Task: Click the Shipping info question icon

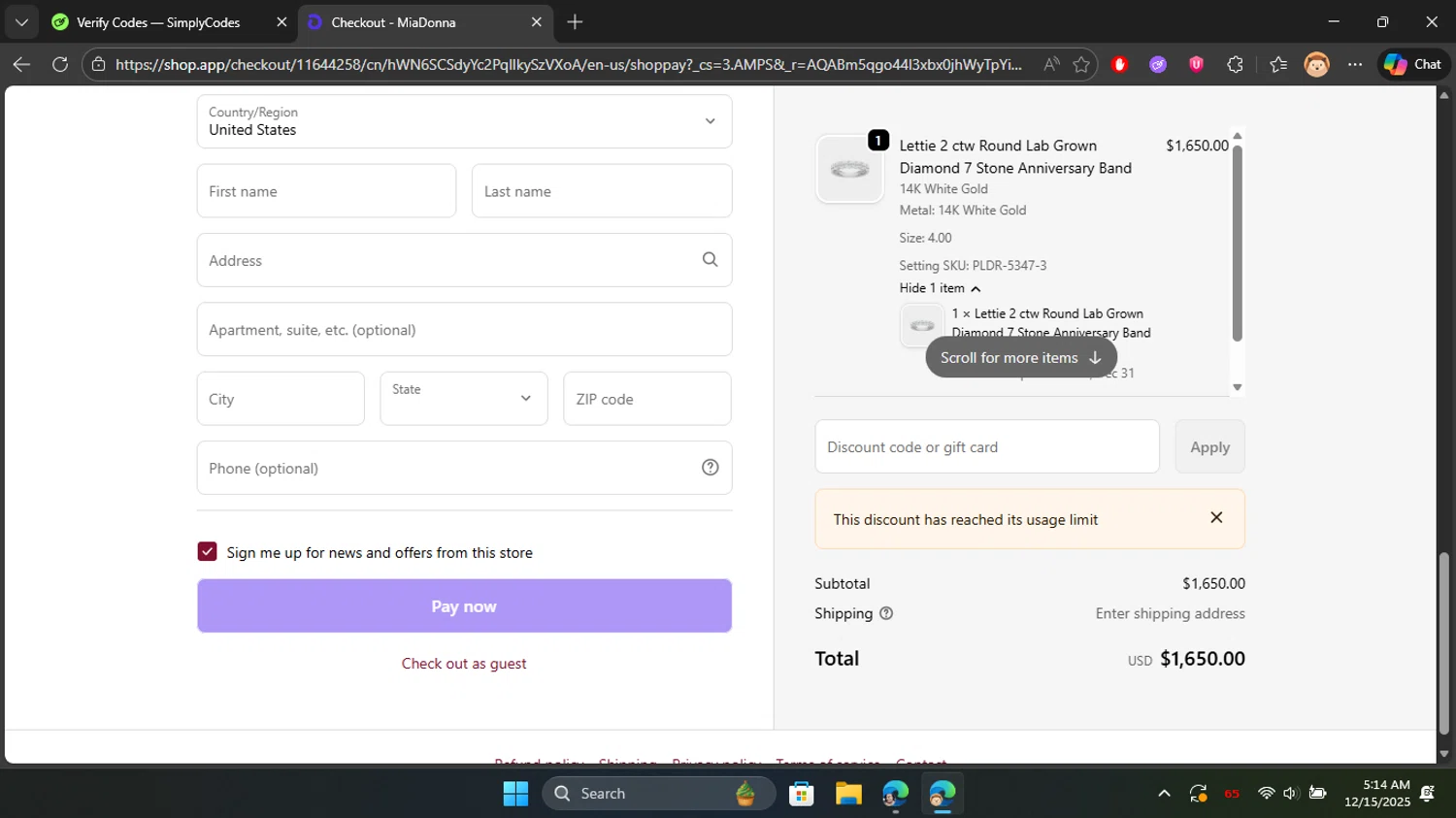Action: click(886, 613)
